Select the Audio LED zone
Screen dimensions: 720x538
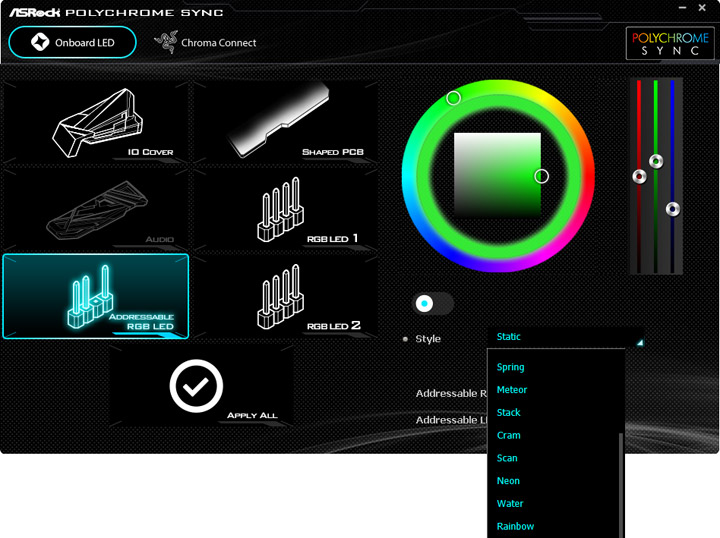[x=96, y=209]
